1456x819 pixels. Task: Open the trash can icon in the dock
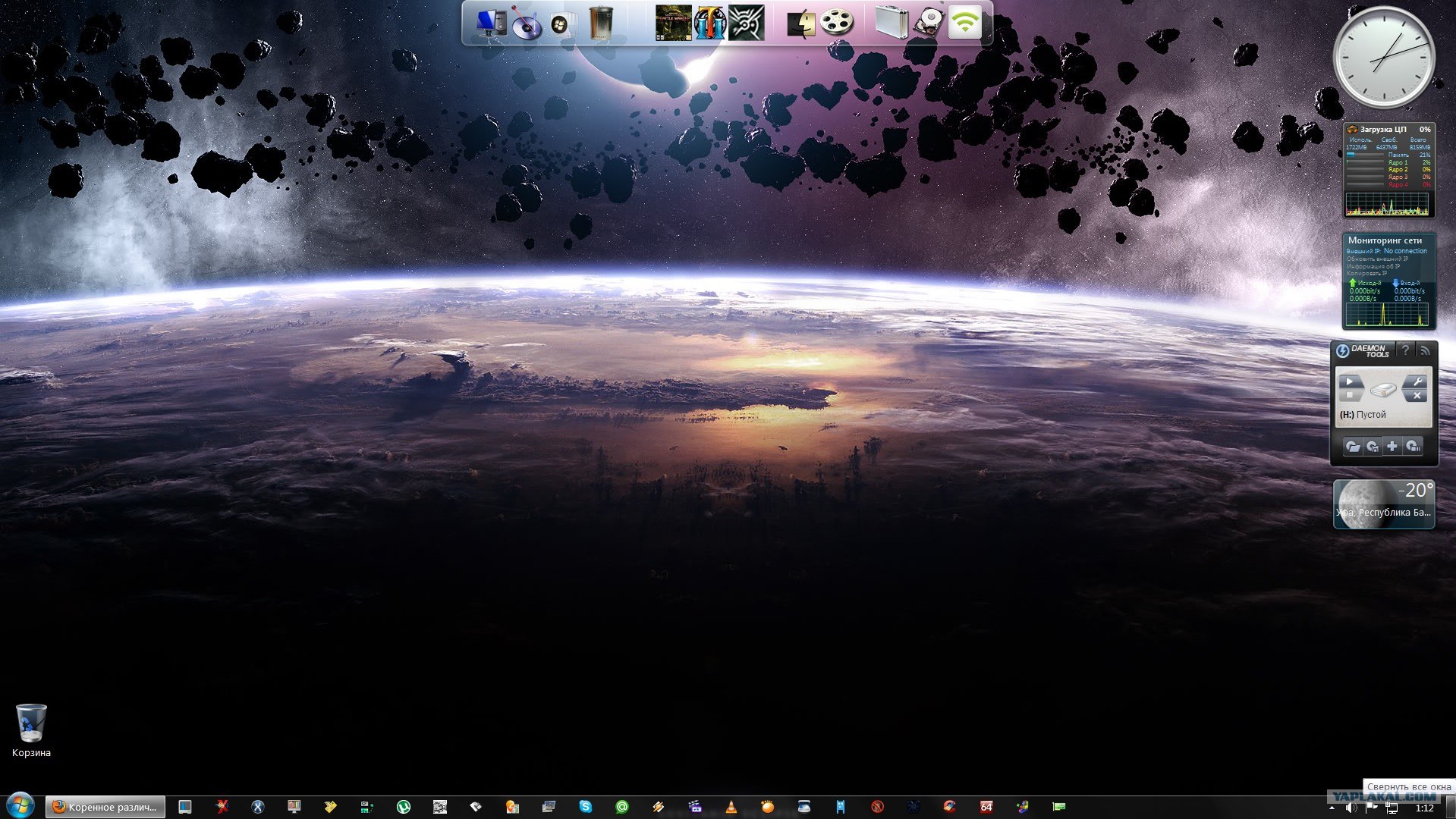(600, 23)
